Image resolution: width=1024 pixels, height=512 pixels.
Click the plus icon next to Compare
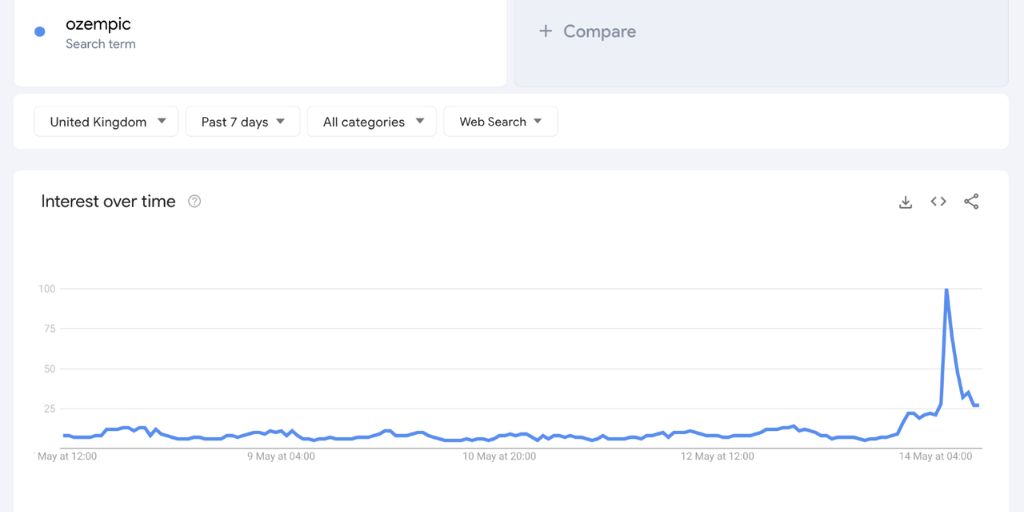pos(545,31)
